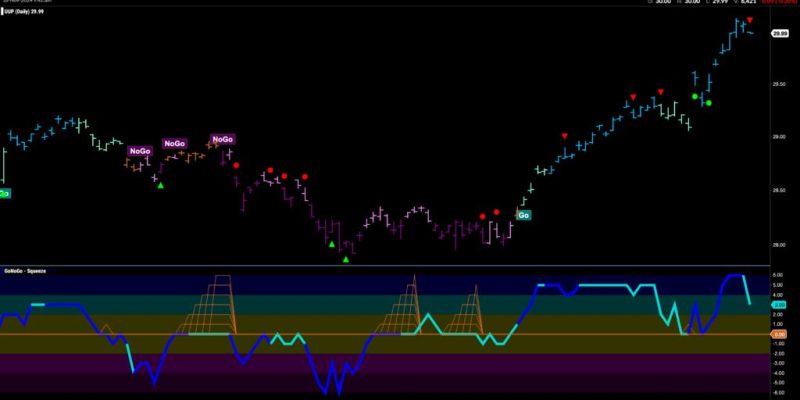Click the red triangle beside the latest price bar
The height and width of the screenshot is (400, 800).
[749, 20]
